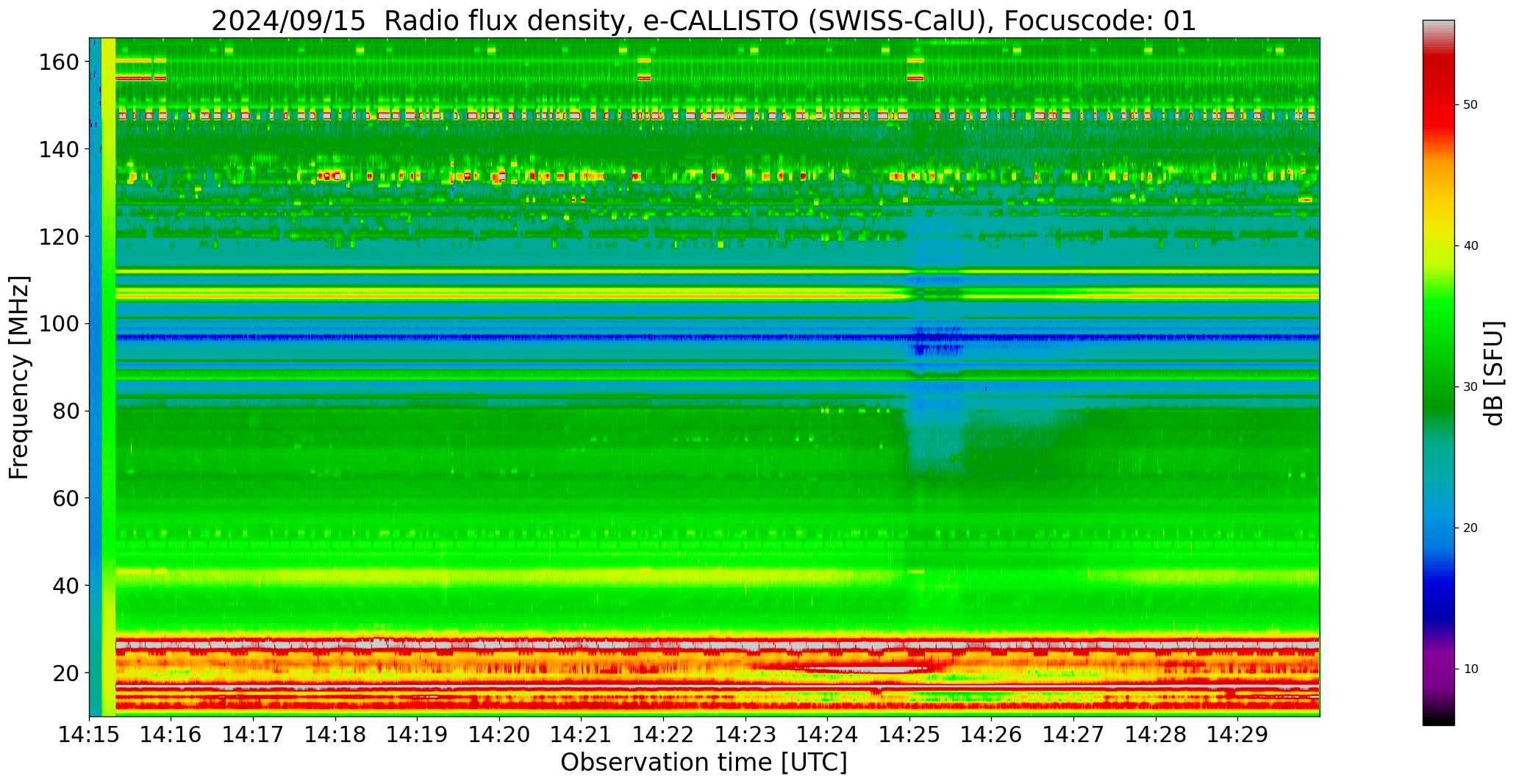Screen dimensions: 1516x784
Task: Click the colorbar tick label 40
Action: 1470,246
